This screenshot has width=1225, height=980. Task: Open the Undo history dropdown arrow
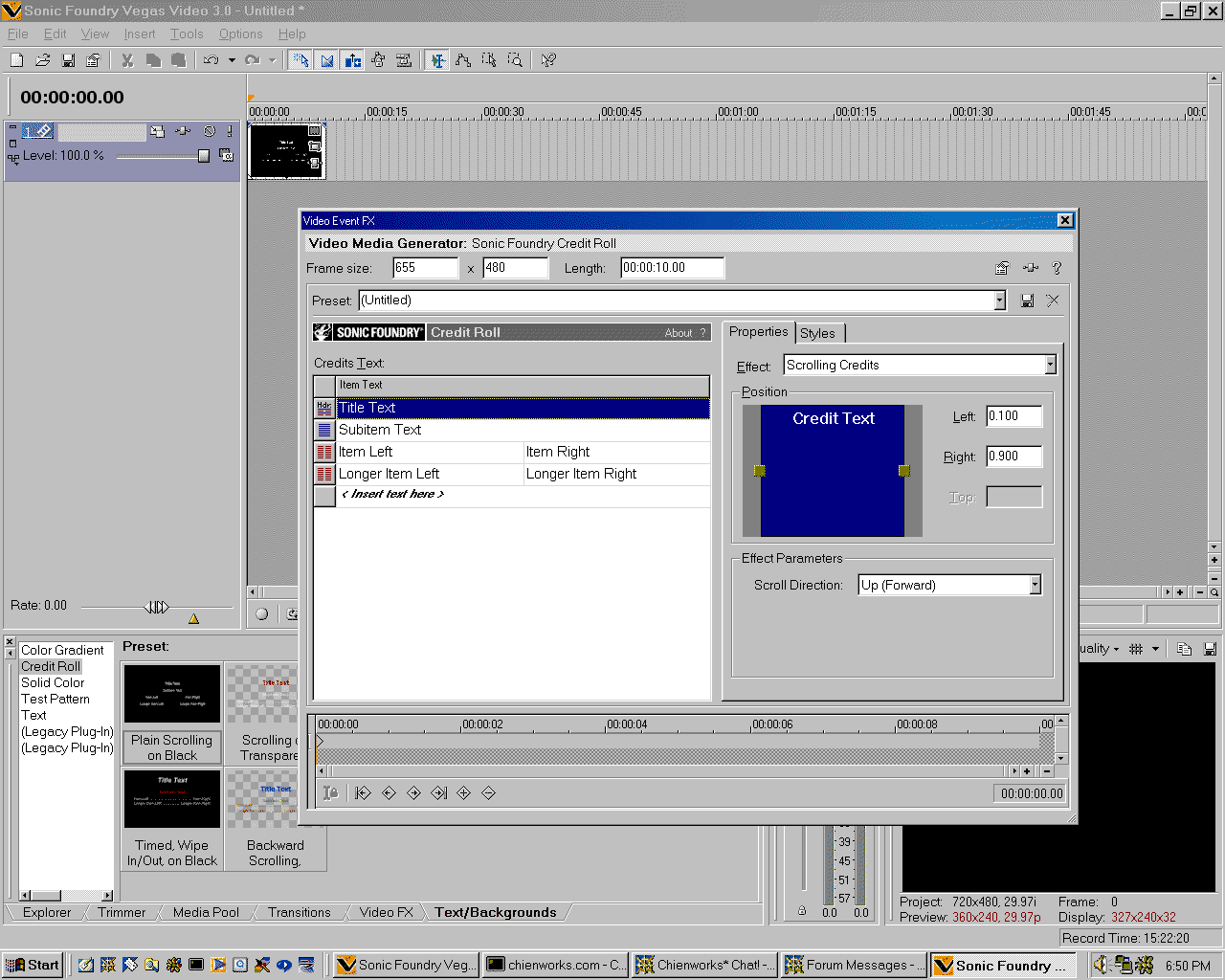tap(232, 60)
